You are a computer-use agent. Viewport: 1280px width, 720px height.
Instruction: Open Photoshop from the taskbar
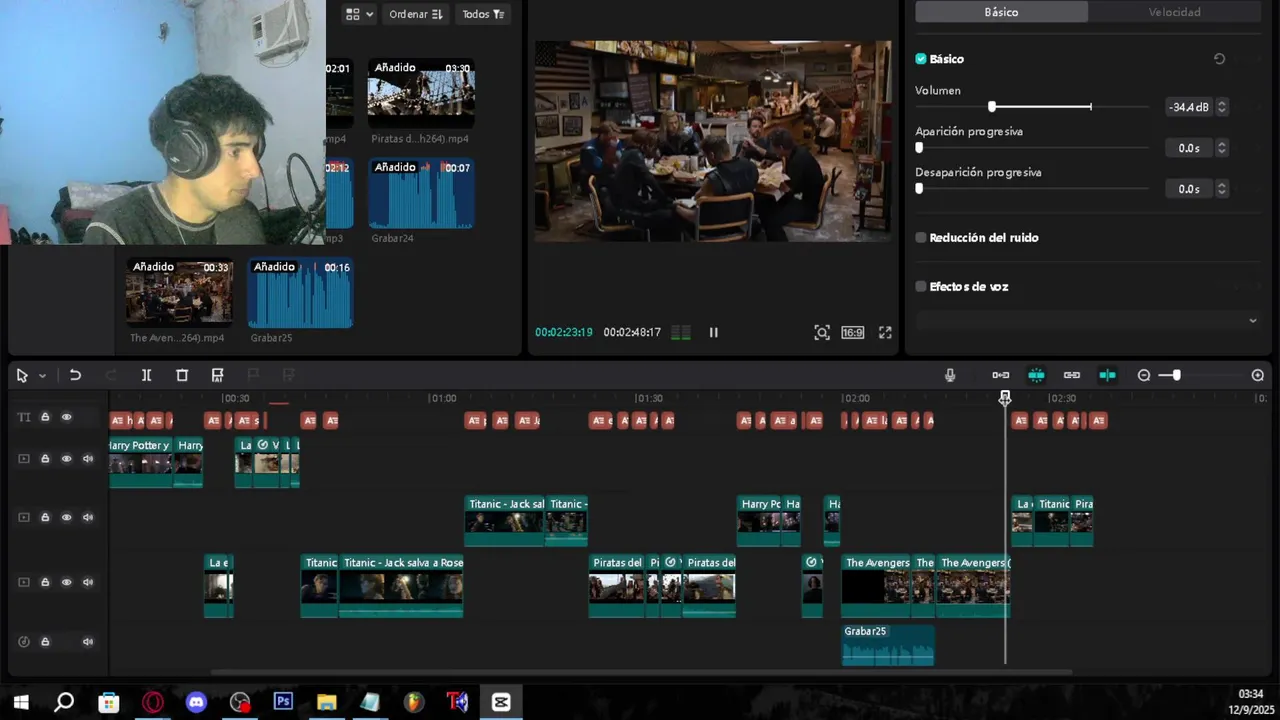point(283,703)
